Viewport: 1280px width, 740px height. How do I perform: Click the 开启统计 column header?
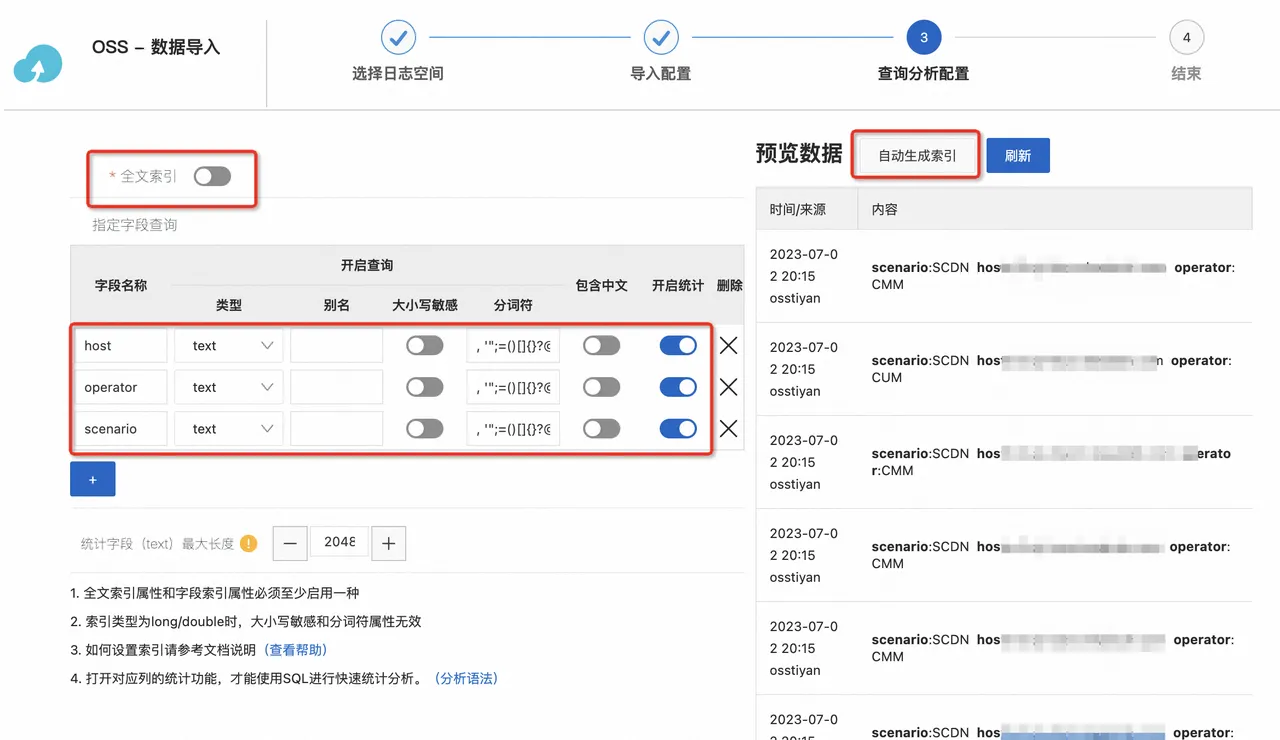(x=678, y=285)
